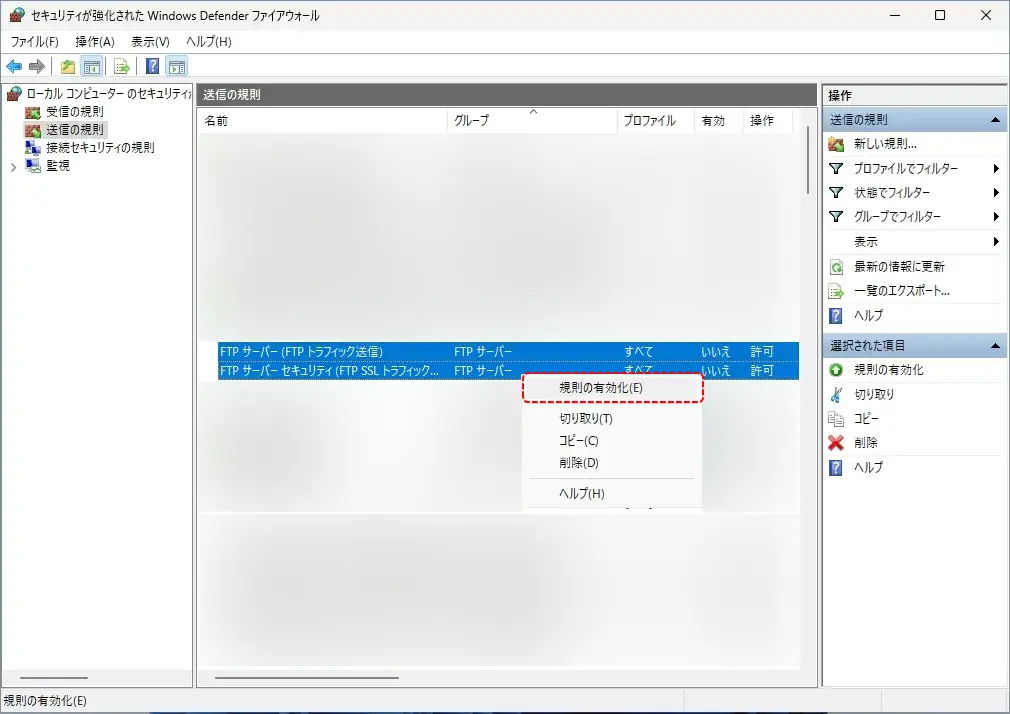Click the export list toolbar icon

122,67
